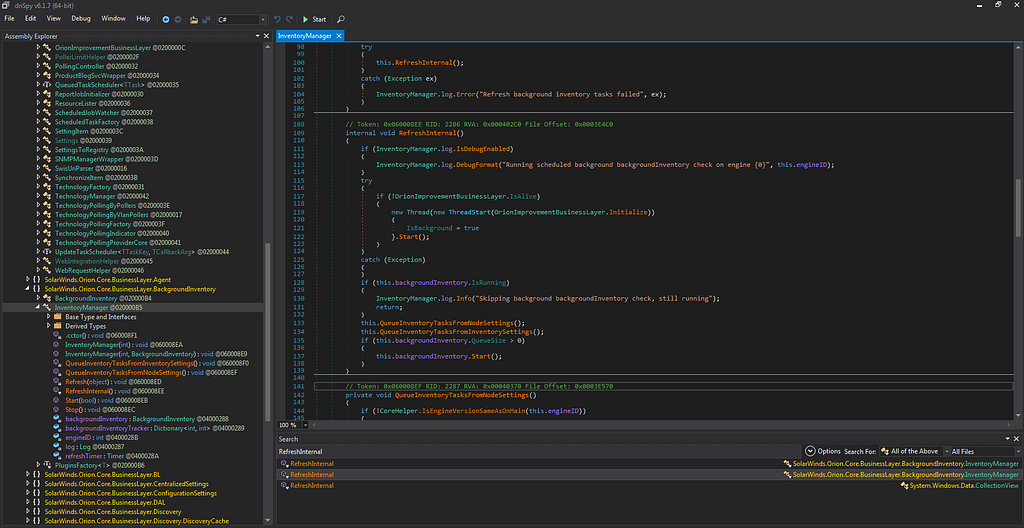
Task: Click the BackgroundInventory class icon
Action: click(47, 297)
